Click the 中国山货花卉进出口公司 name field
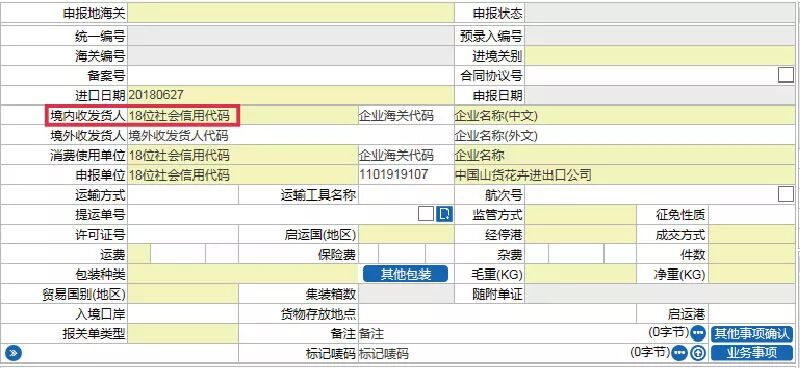Viewport: 800px width, 368px height. [x=624, y=175]
